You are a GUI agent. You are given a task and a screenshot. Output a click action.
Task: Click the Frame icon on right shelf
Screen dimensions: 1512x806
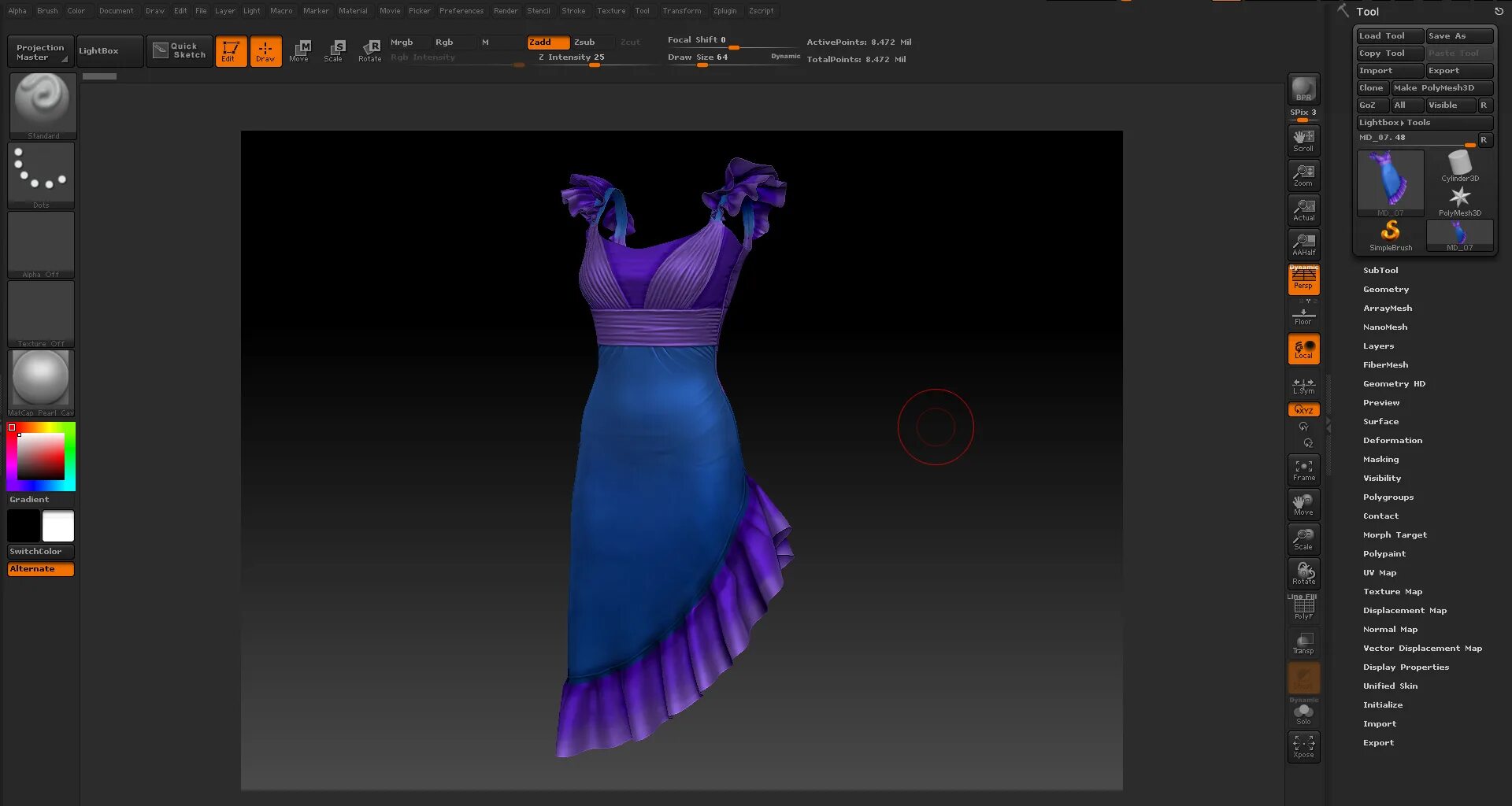coord(1303,470)
